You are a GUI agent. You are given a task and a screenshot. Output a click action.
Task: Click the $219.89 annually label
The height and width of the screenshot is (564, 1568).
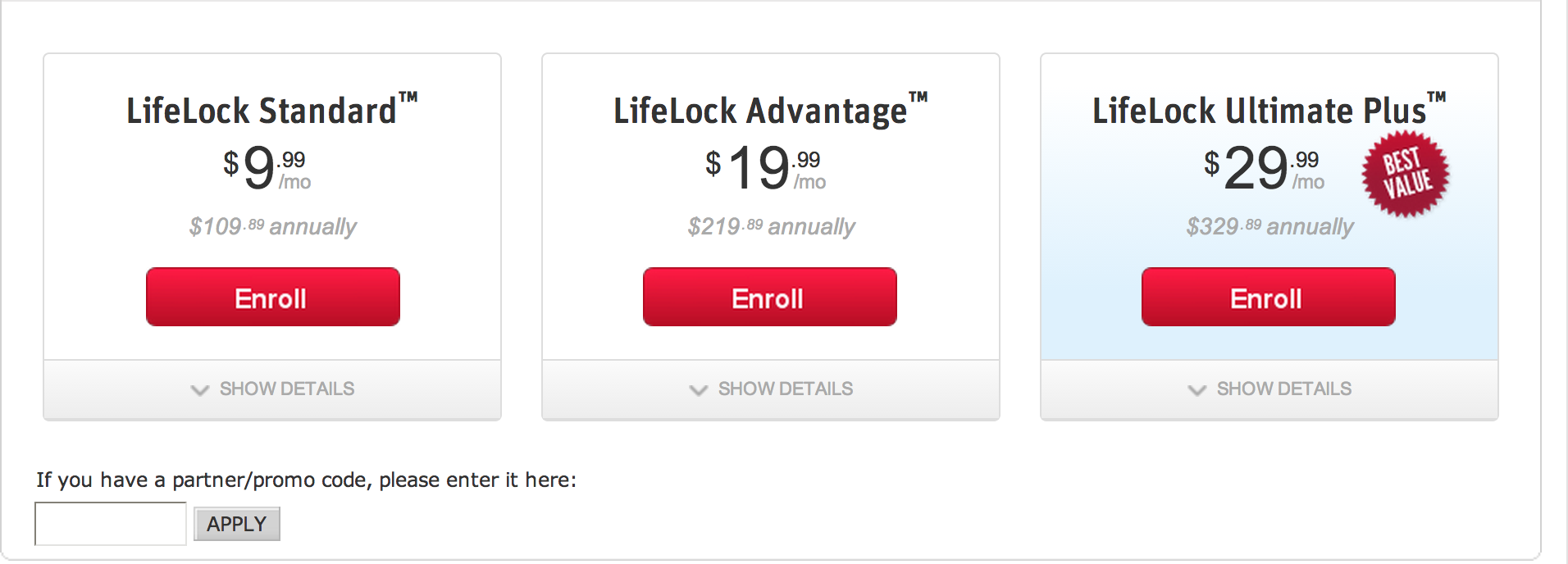tap(770, 226)
